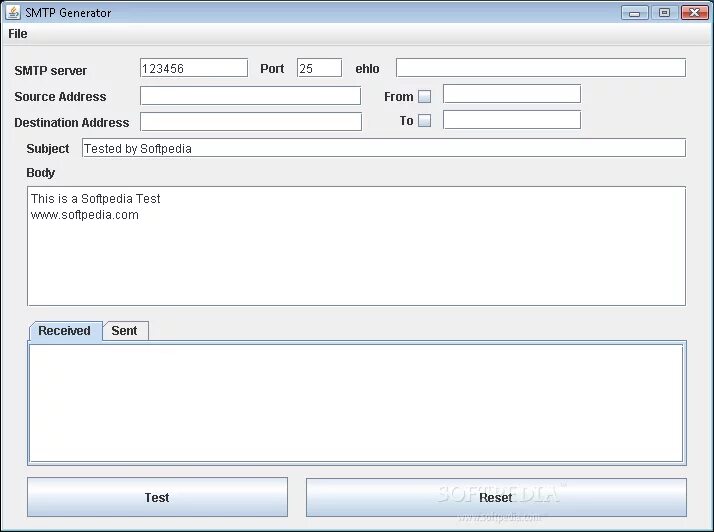Screen dimensions: 714x532
Task: Switch to the Sent tab
Action: coord(124,331)
